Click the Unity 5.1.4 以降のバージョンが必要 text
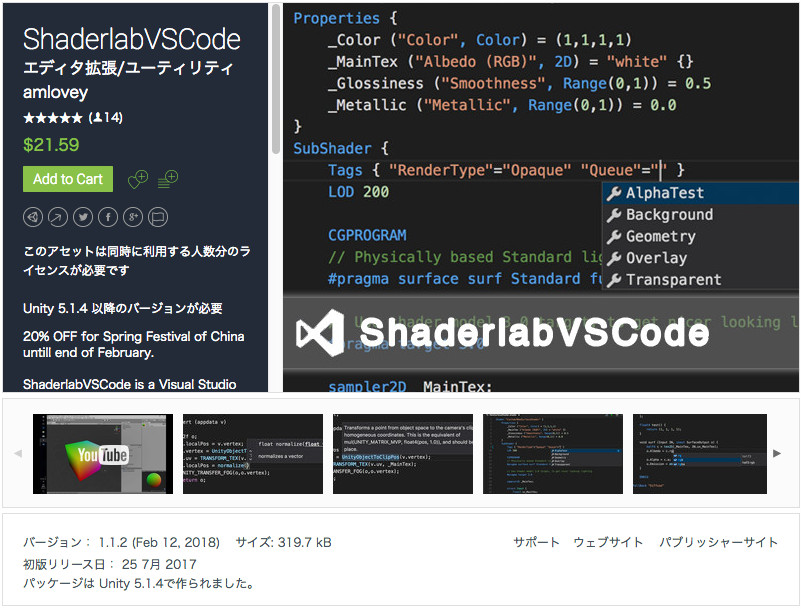This screenshot has height=609, width=801. click(x=123, y=309)
